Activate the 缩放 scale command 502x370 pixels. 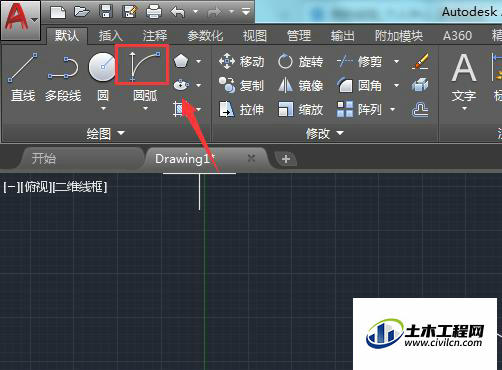300,109
